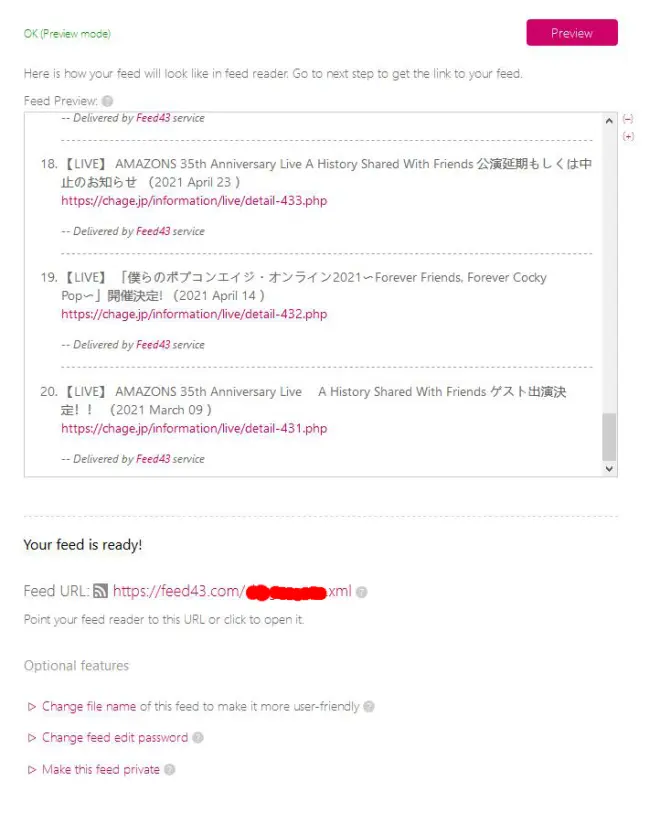Click help icon beside Change file name option
The width and height of the screenshot is (660, 813).
[369, 707]
